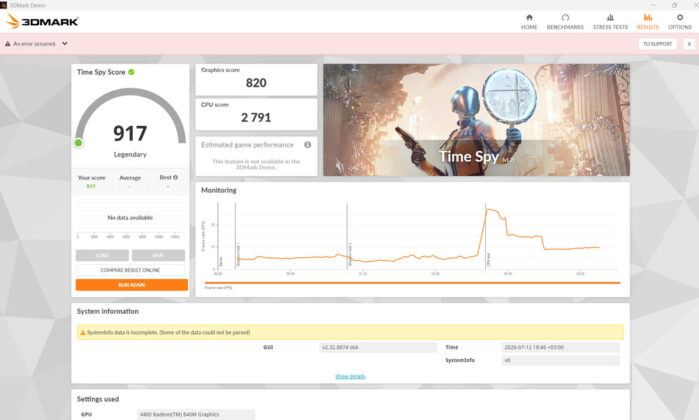Open the Benchmarks tab
Viewport: 699px width, 420px height.
pyautogui.click(x=565, y=21)
